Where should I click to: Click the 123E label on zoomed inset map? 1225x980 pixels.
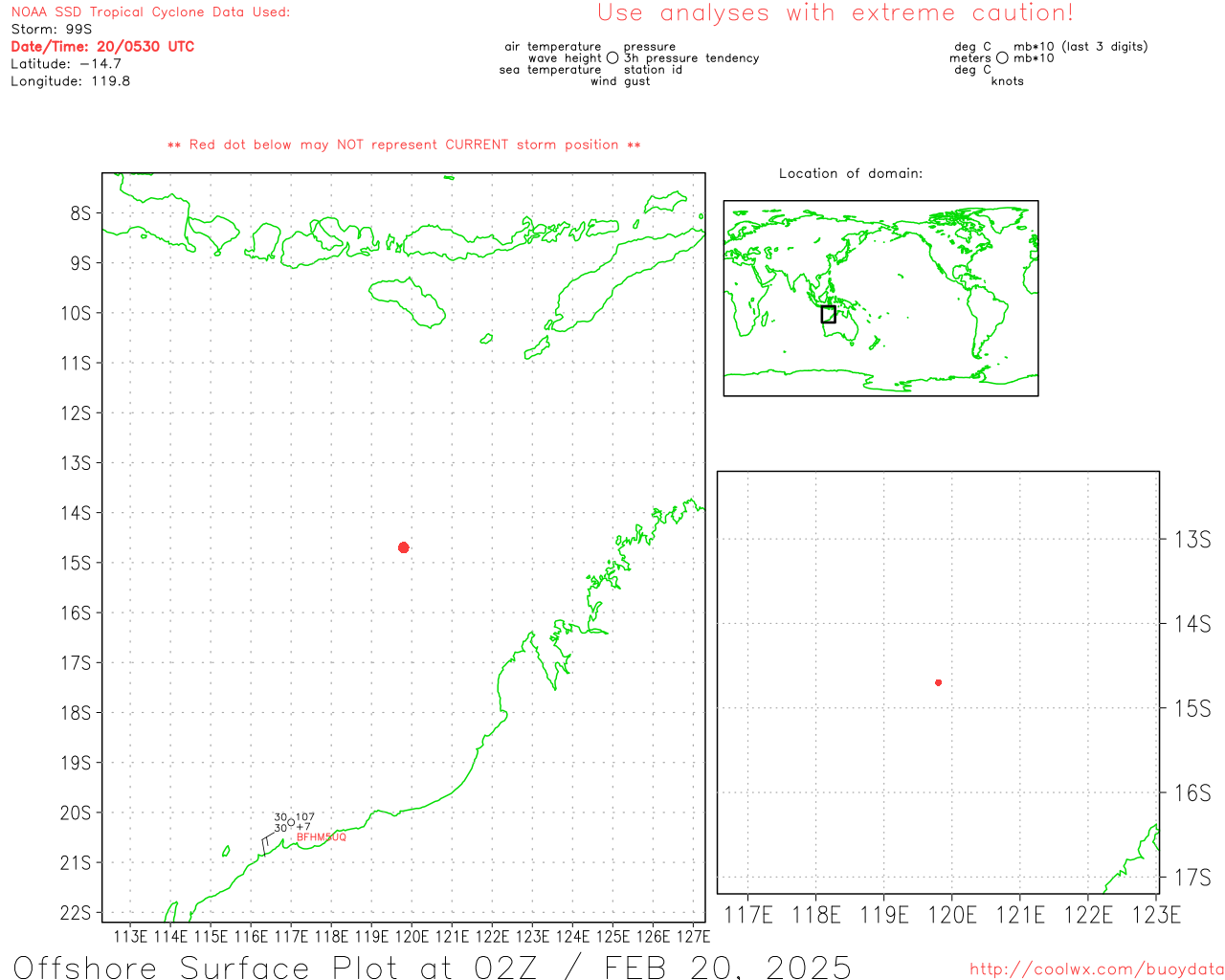pos(1156,915)
